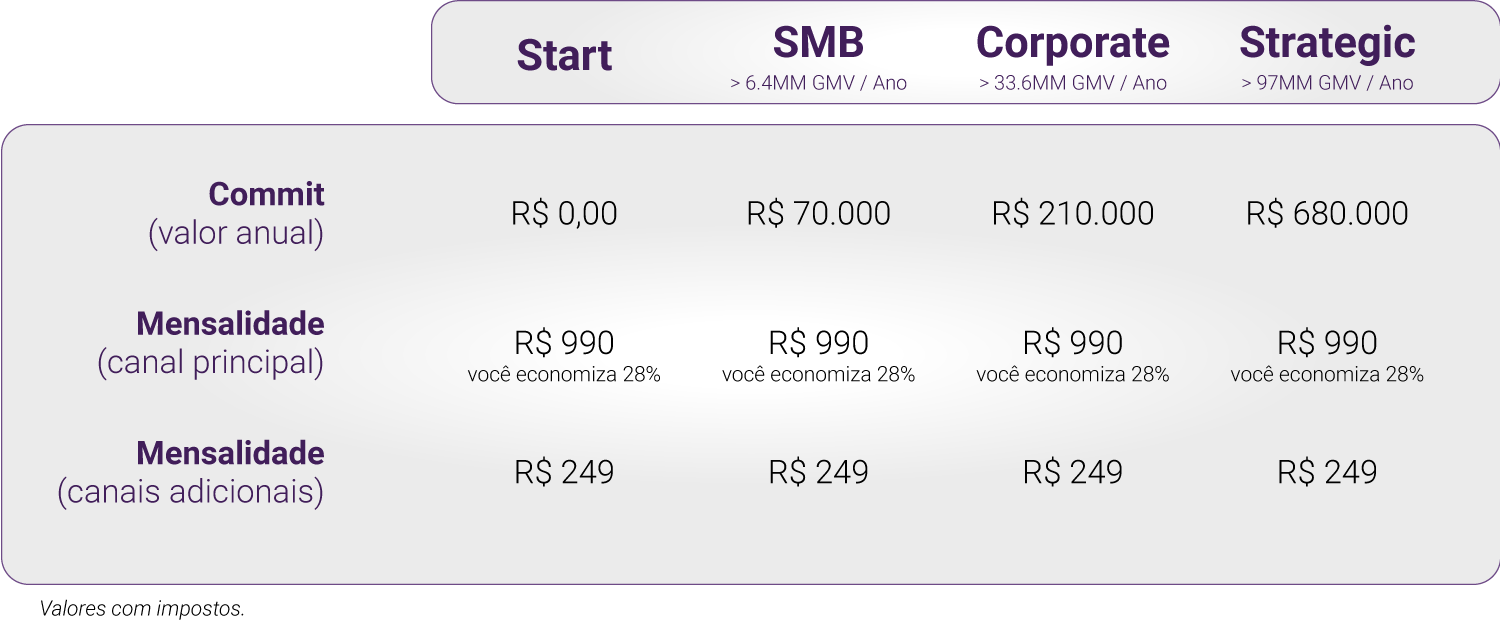Select the SMB plan header

coord(818,43)
